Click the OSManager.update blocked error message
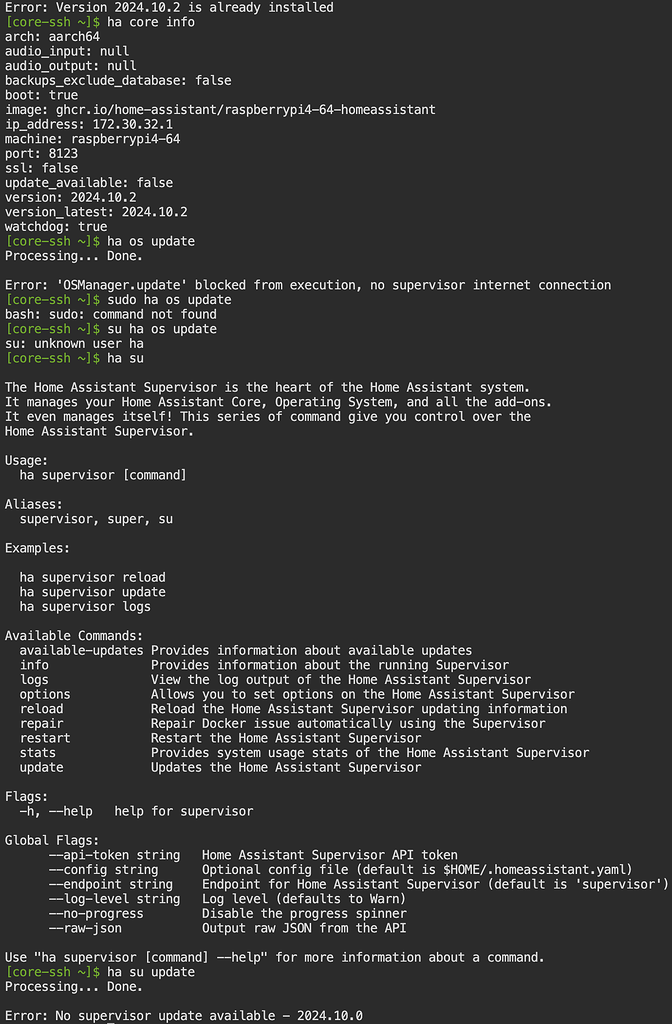Screen dimensions: 672x1024 click(308, 286)
